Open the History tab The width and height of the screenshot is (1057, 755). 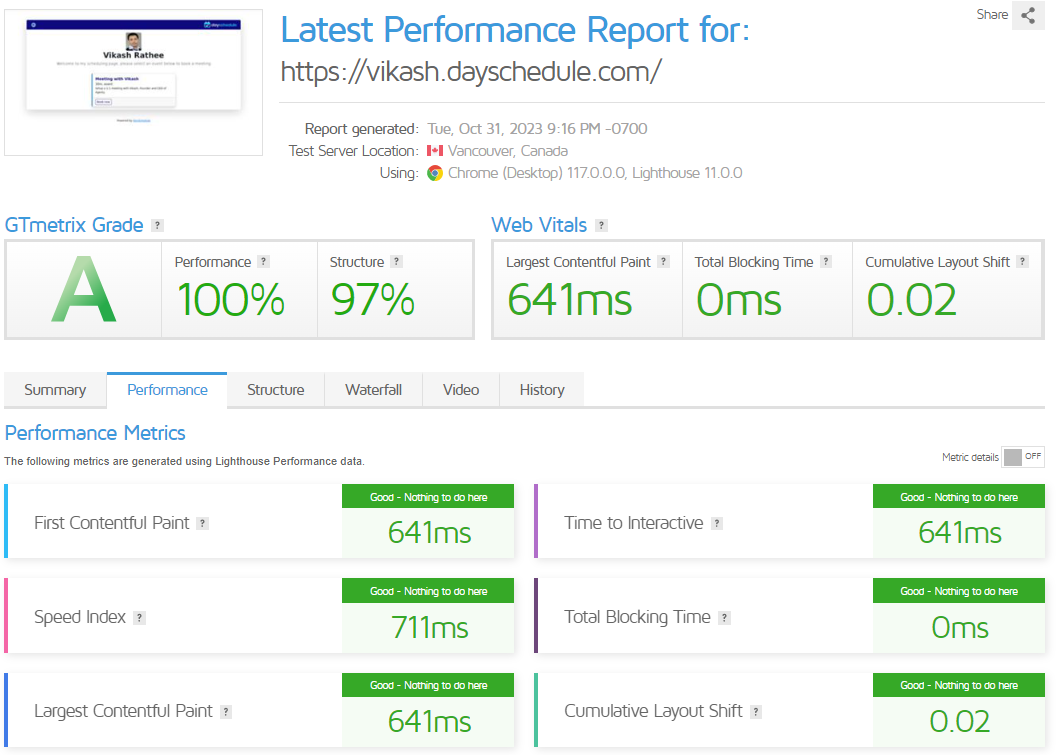pos(542,390)
